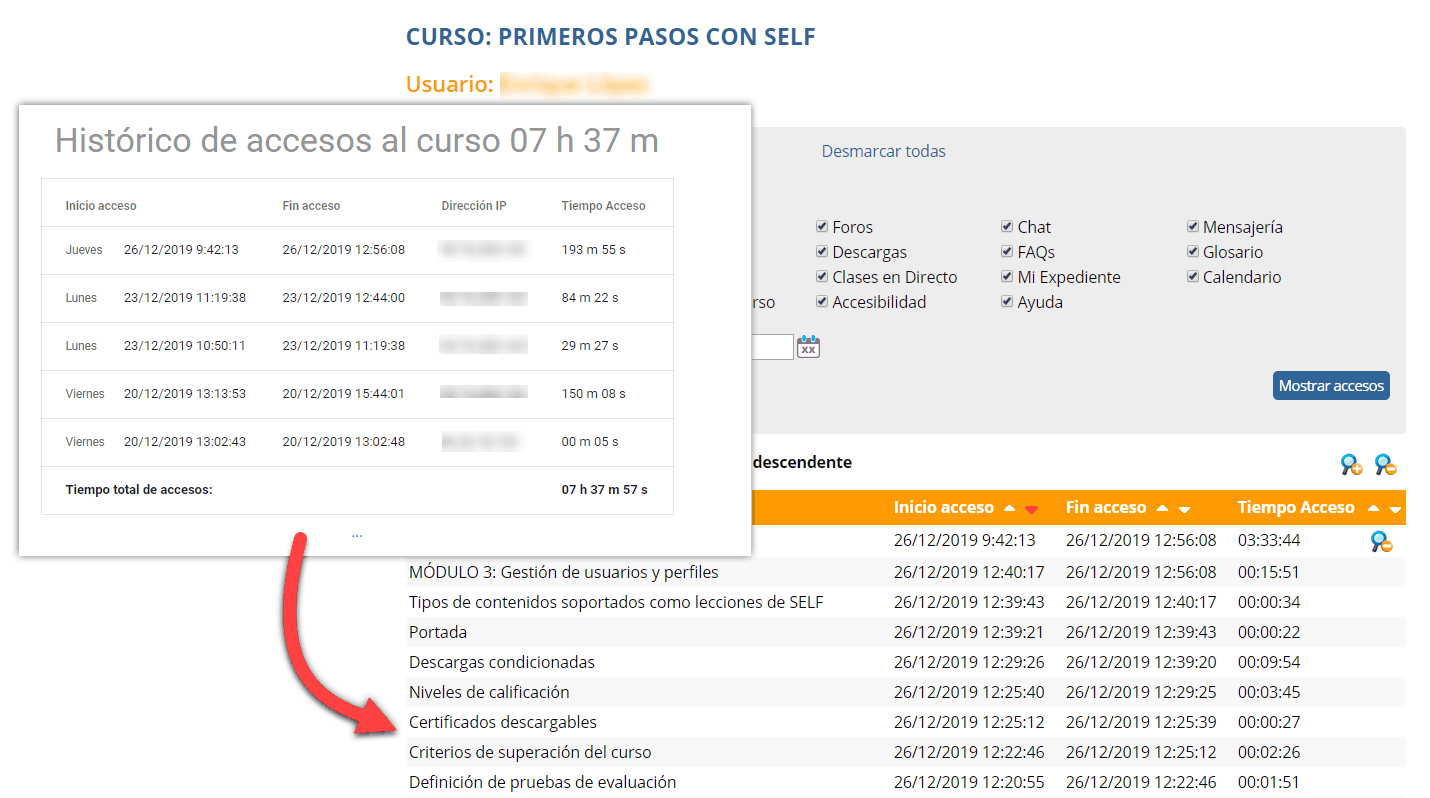Click the Dirección IP column header
The height and width of the screenshot is (798, 1430).
(474, 206)
